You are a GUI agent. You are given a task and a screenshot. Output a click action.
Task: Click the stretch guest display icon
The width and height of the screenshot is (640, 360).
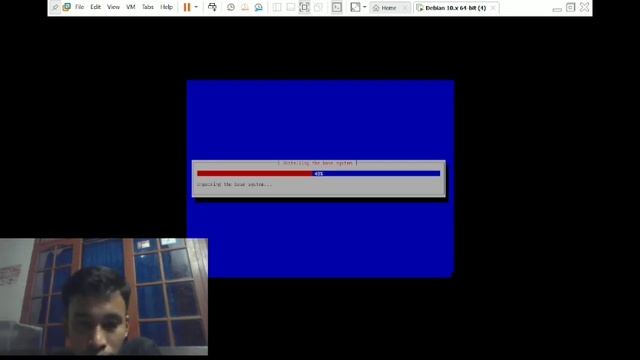point(356,7)
